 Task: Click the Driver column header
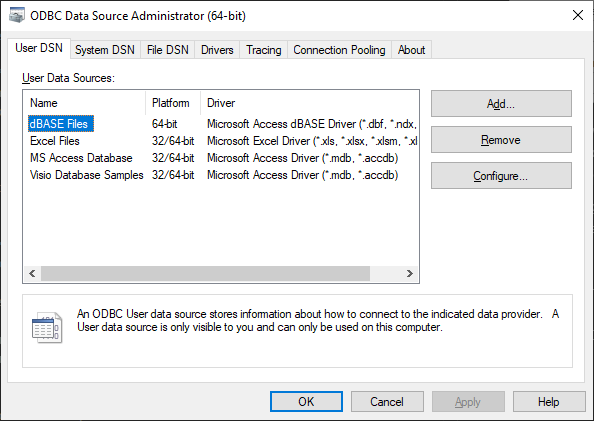point(310,103)
